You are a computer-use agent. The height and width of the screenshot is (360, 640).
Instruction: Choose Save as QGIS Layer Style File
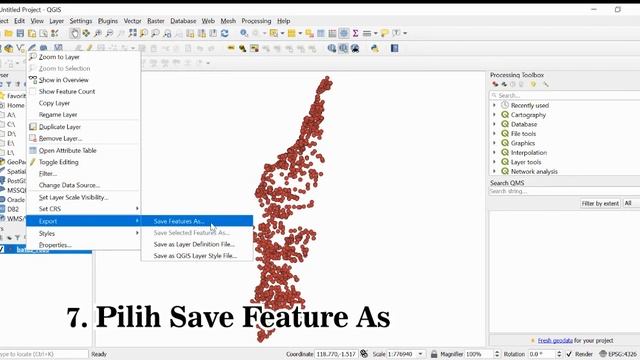pos(197,256)
